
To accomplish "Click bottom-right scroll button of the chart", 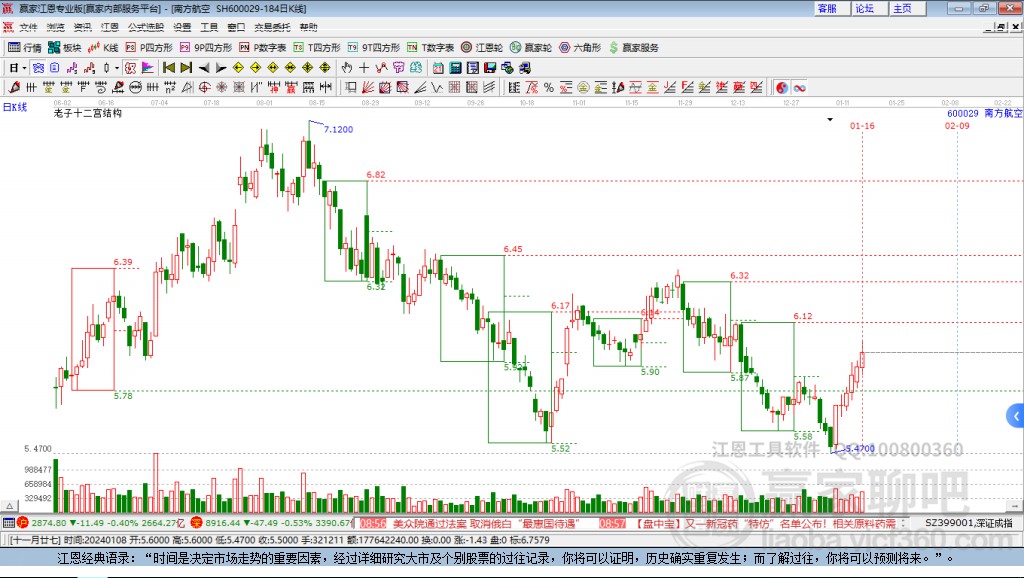I will pyautogui.click(x=1014, y=506).
